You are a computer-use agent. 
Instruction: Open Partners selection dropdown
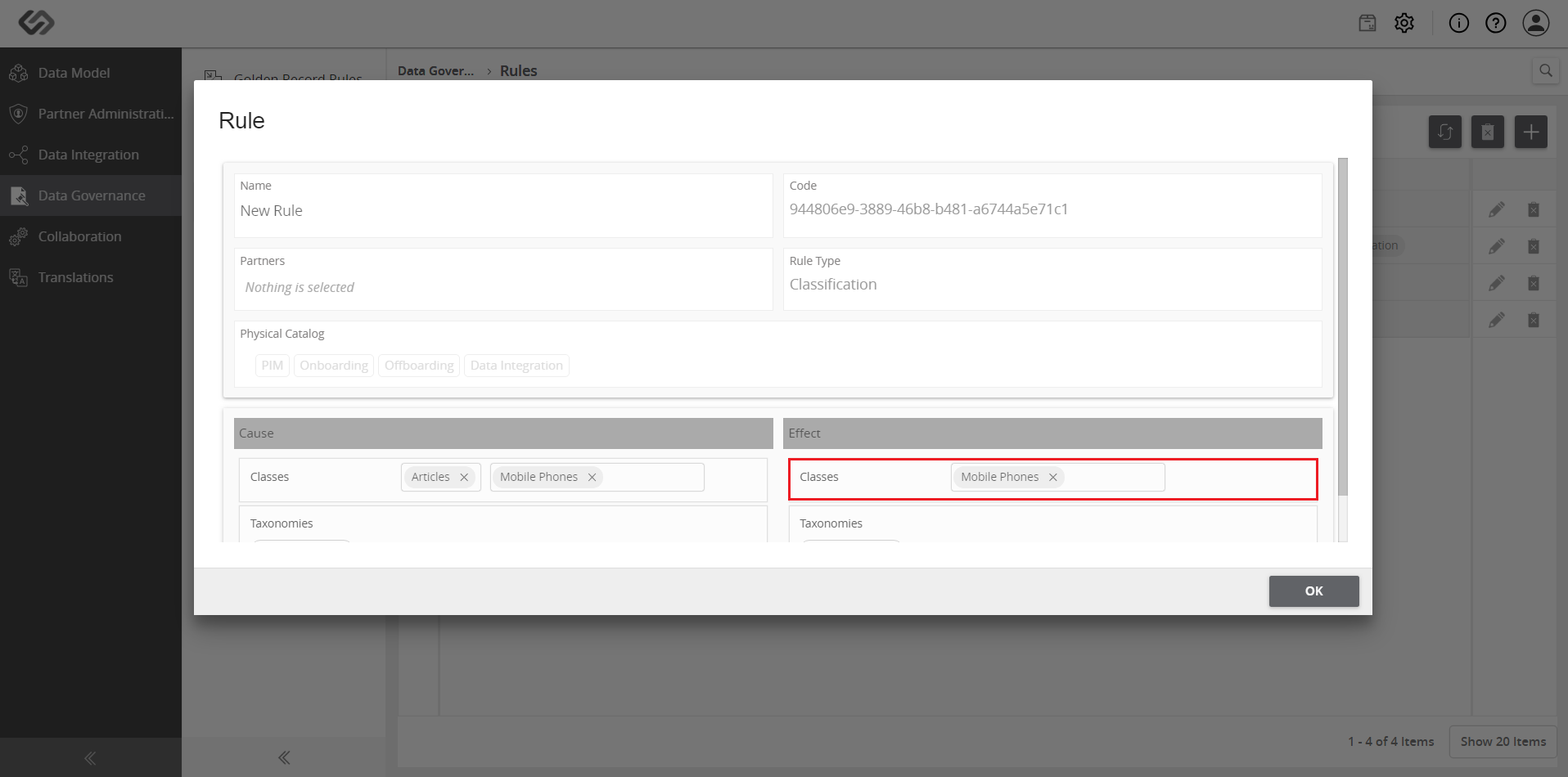[503, 287]
